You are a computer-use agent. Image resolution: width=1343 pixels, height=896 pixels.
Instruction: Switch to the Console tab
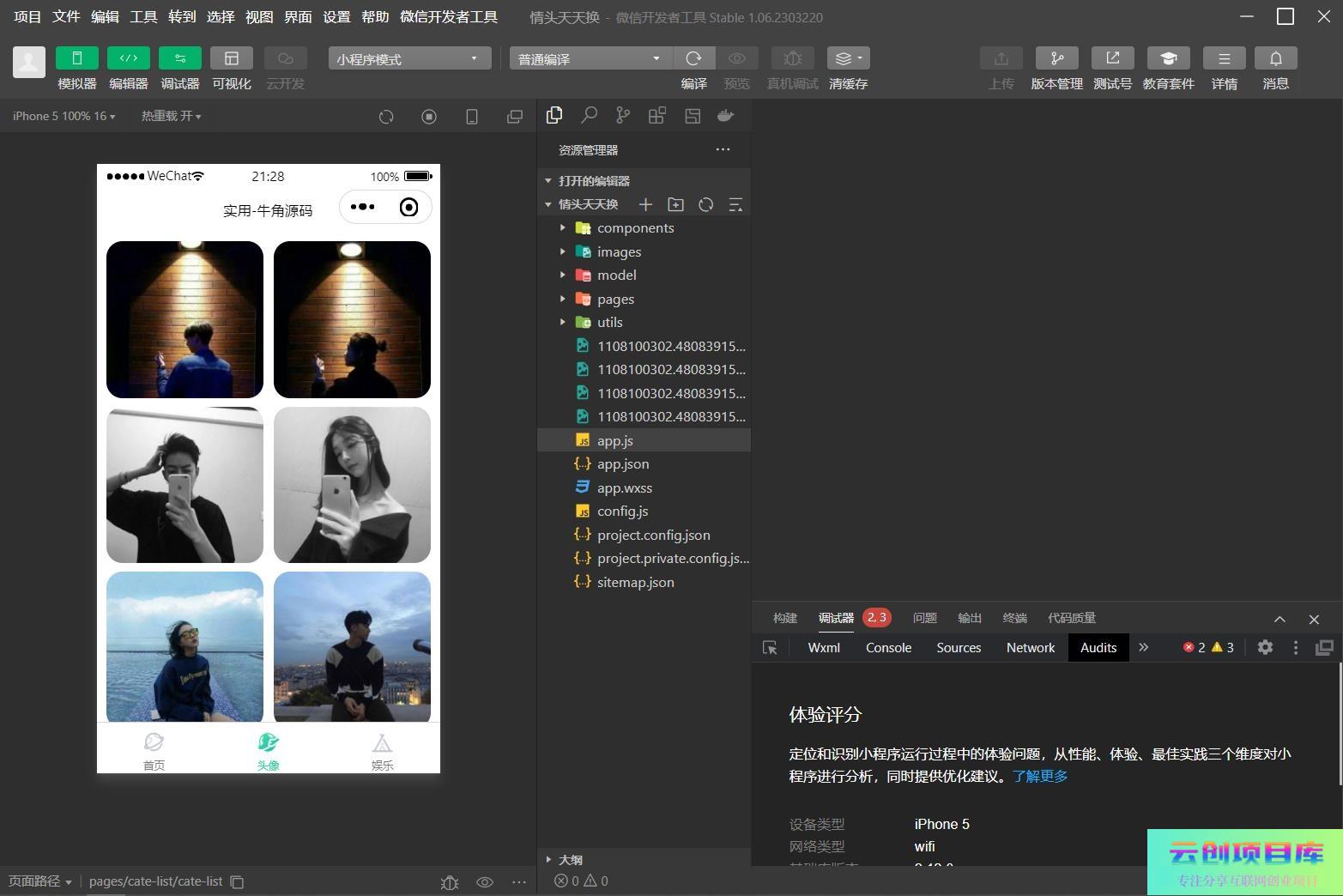tap(888, 648)
